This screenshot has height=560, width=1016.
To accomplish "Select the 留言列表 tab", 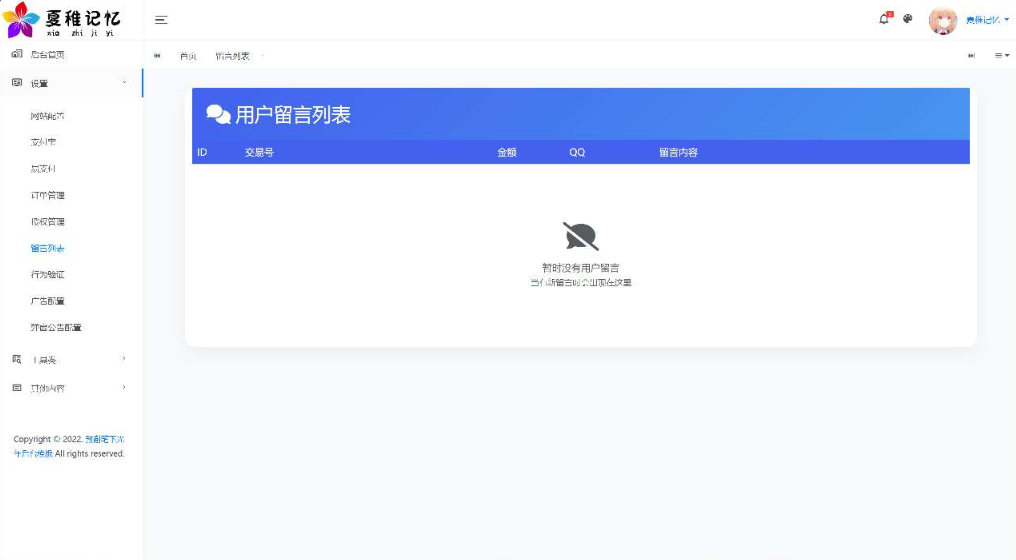I will click(x=232, y=56).
